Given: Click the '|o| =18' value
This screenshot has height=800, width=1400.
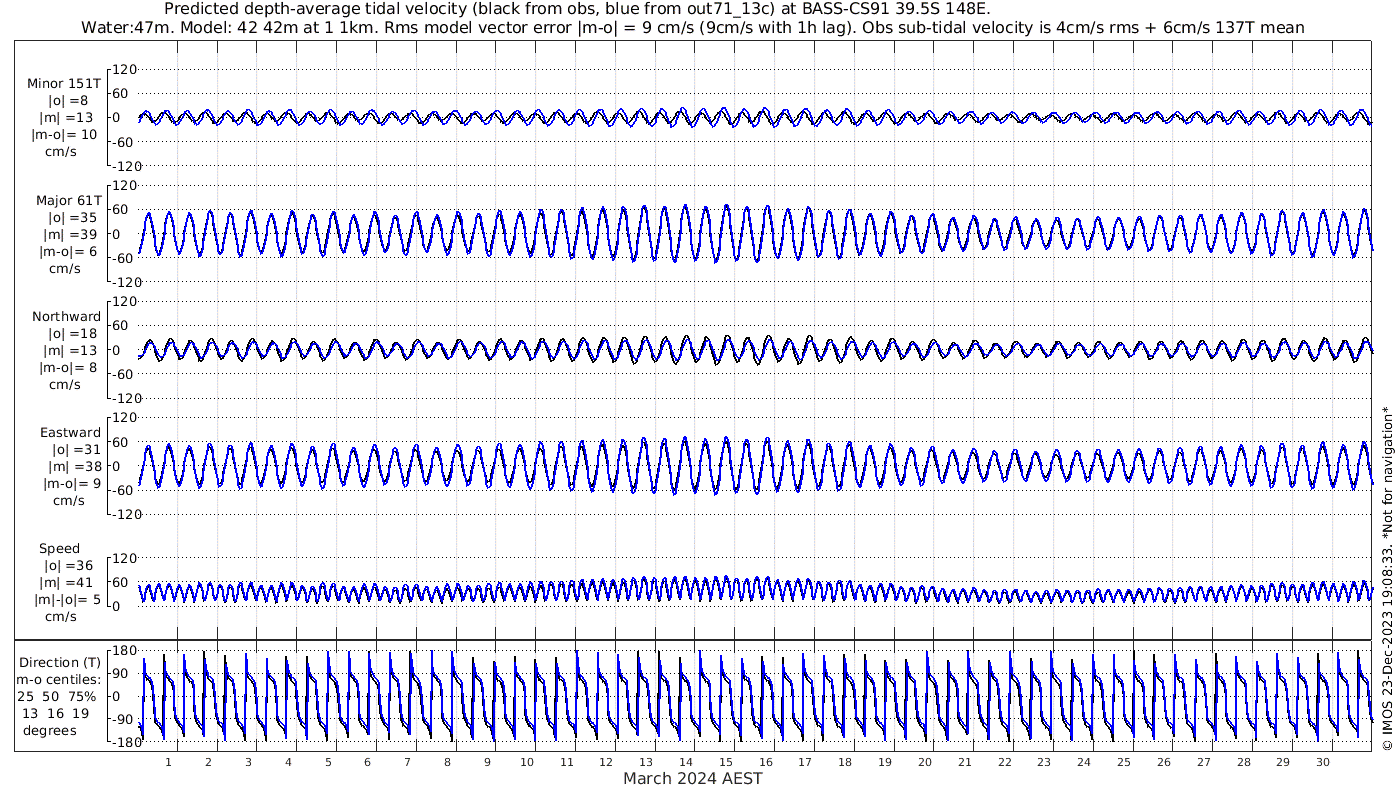Looking at the screenshot, I should (72, 333).
